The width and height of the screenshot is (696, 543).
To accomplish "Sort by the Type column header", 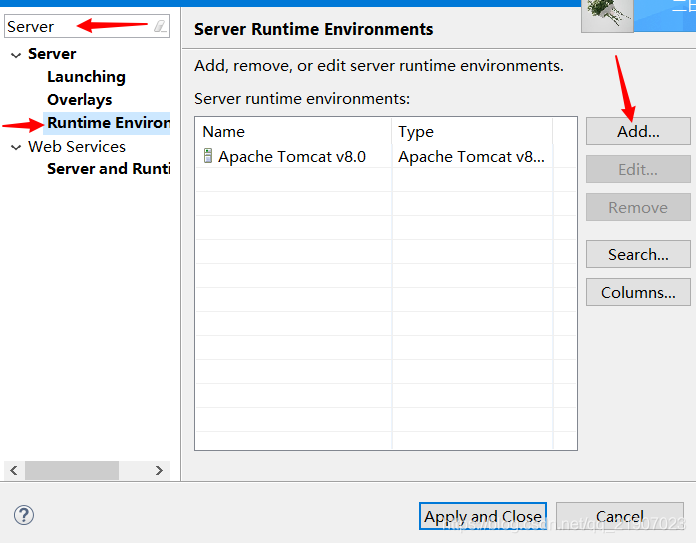I will 472,131.
